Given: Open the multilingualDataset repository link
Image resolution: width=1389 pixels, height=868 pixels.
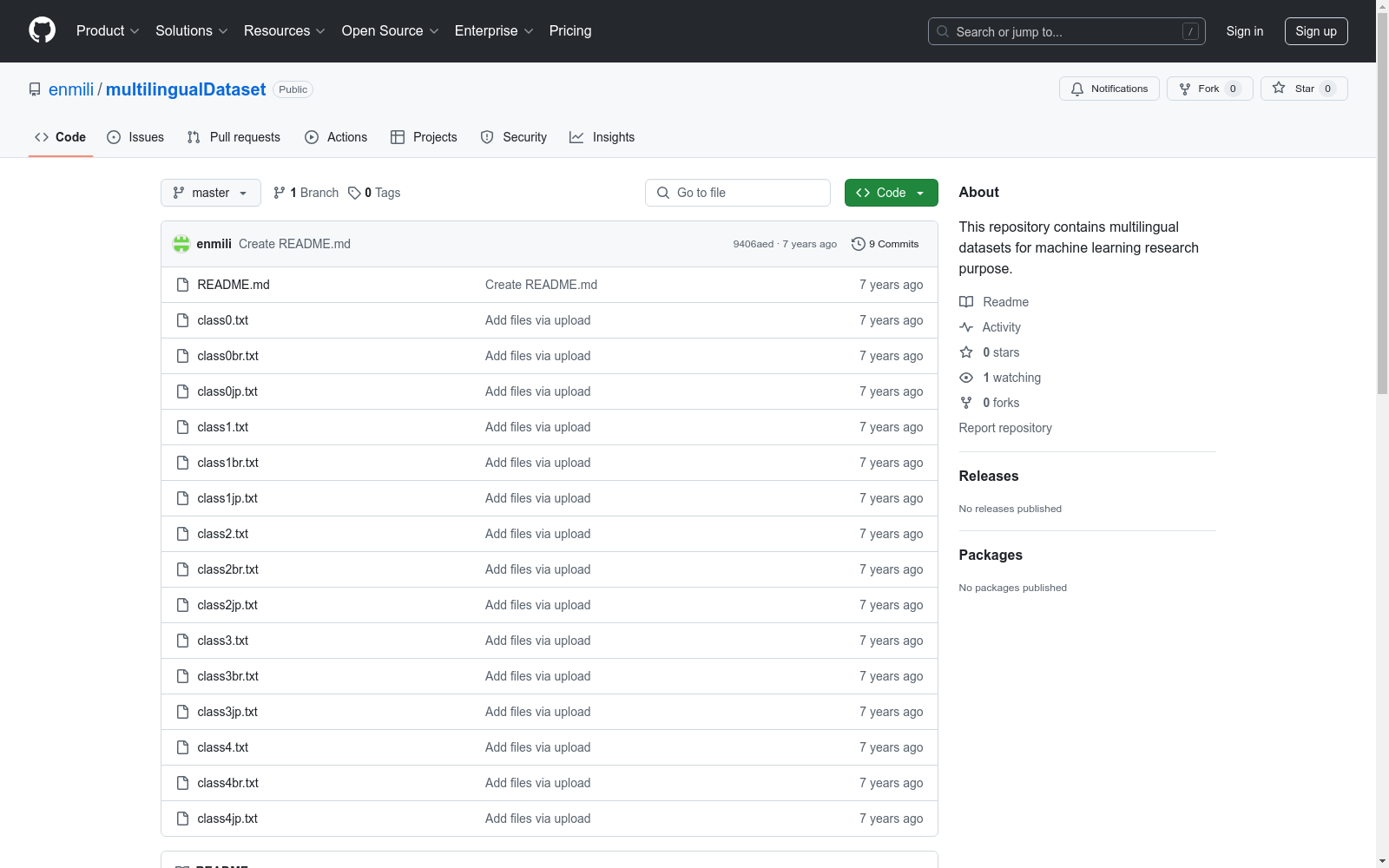Looking at the screenshot, I should [186, 89].
